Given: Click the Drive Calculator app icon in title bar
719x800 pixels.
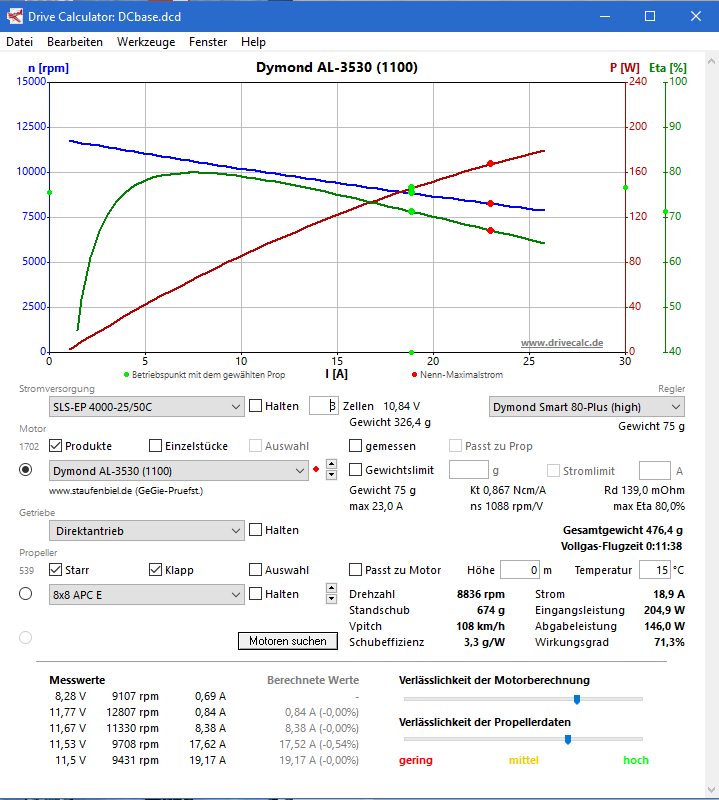Looking at the screenshot, I should pos(15,16).
